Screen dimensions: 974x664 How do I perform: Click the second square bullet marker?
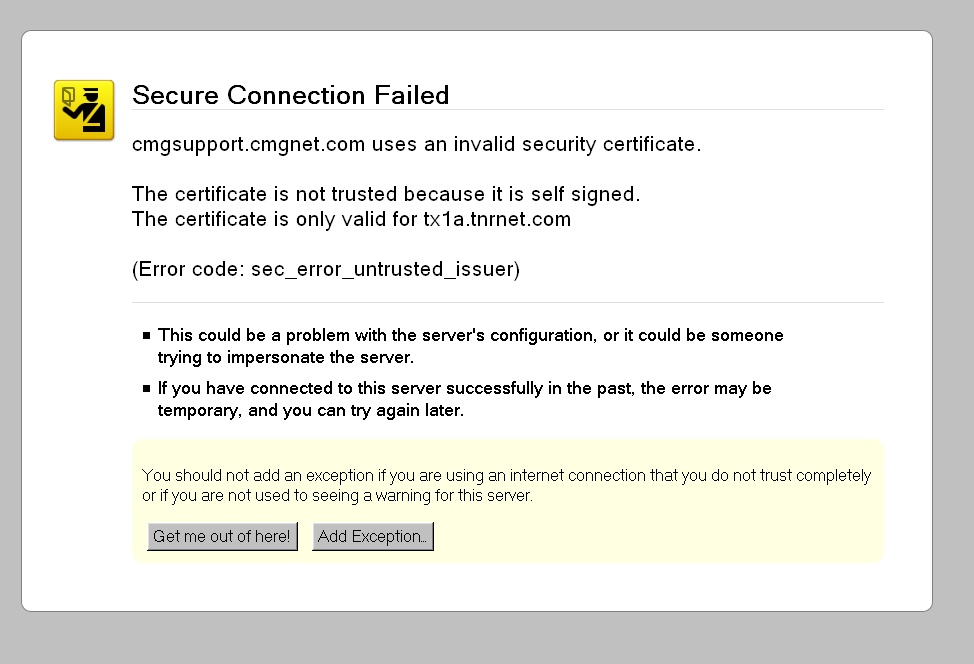point(147,389)
